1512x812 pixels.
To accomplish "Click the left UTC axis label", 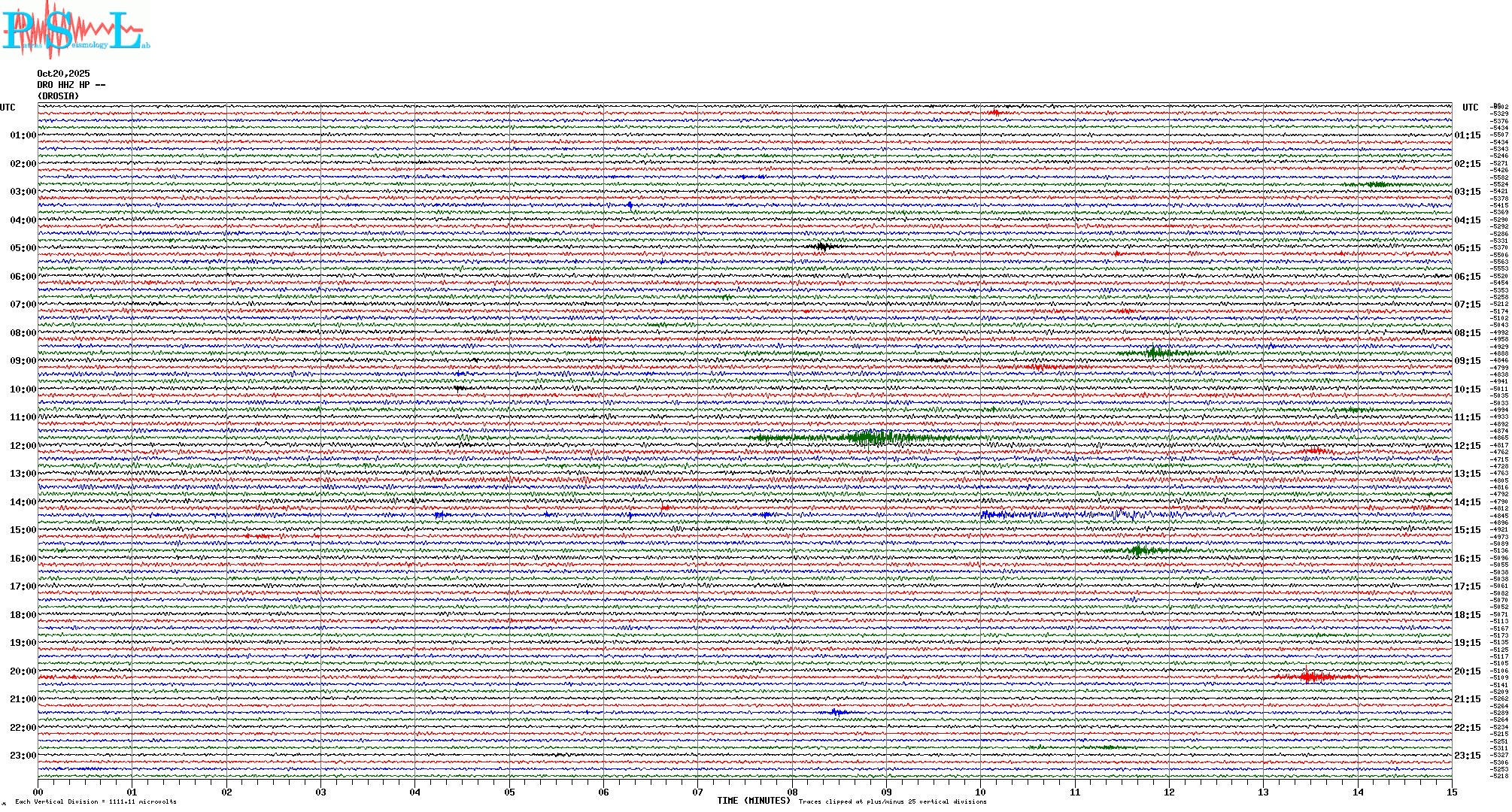I will click(8, 108).
